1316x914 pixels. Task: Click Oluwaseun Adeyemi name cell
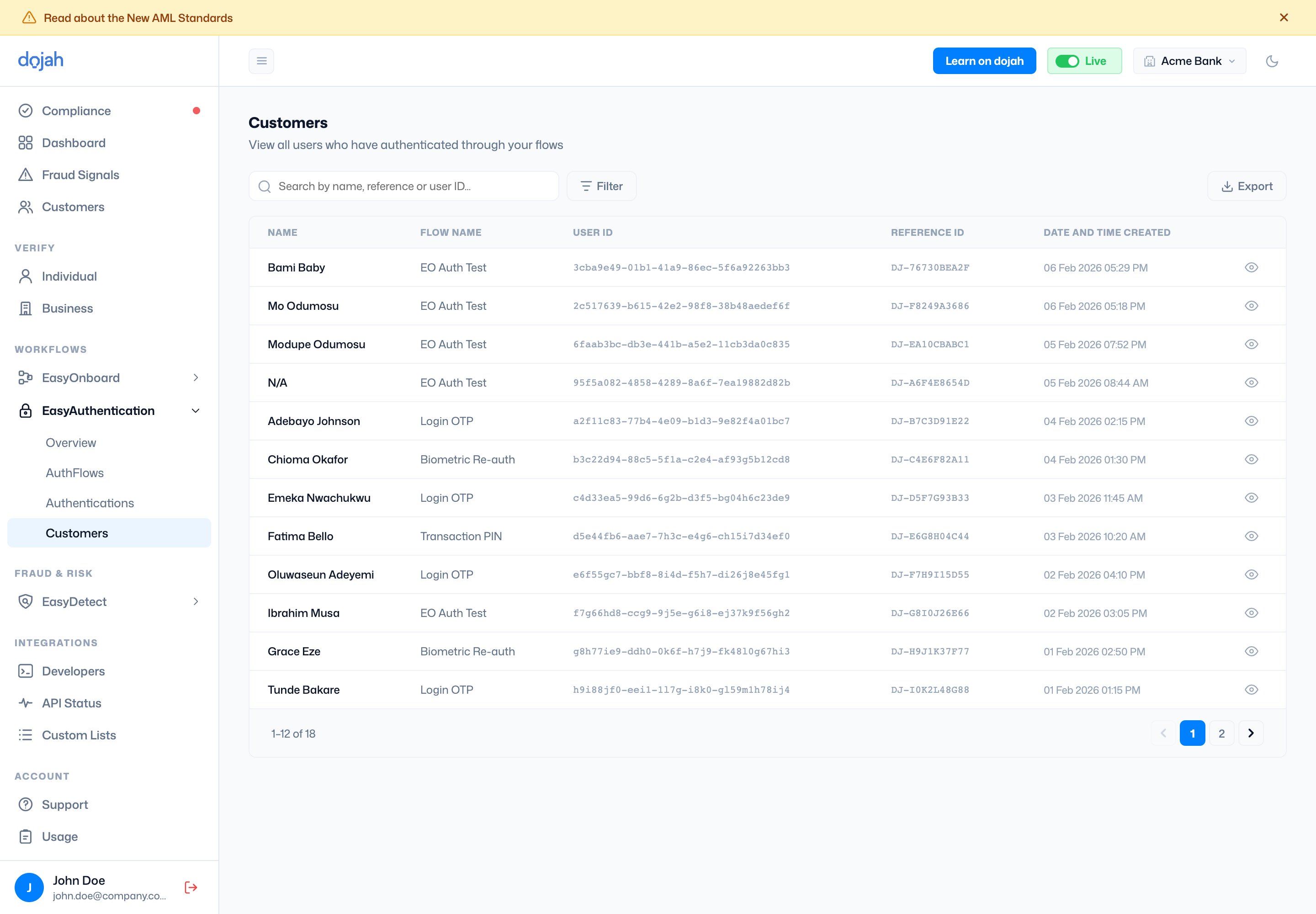pos(321,574)
